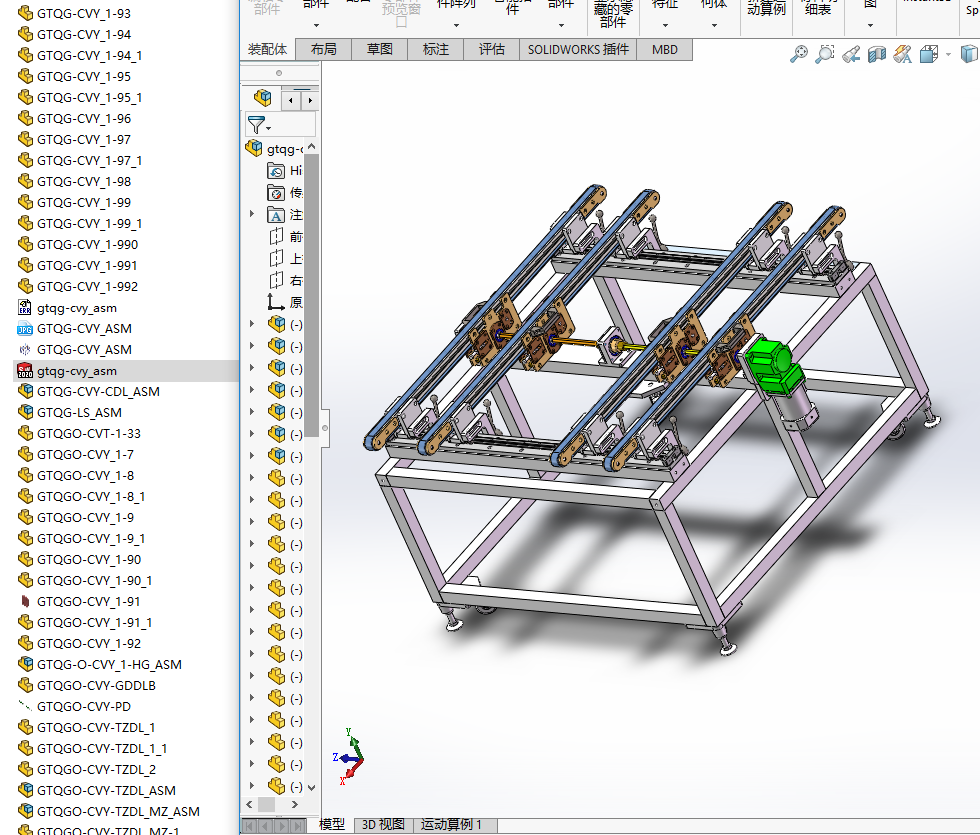
Task: Select the Sensors (传) folder icon
Action: 276,192
